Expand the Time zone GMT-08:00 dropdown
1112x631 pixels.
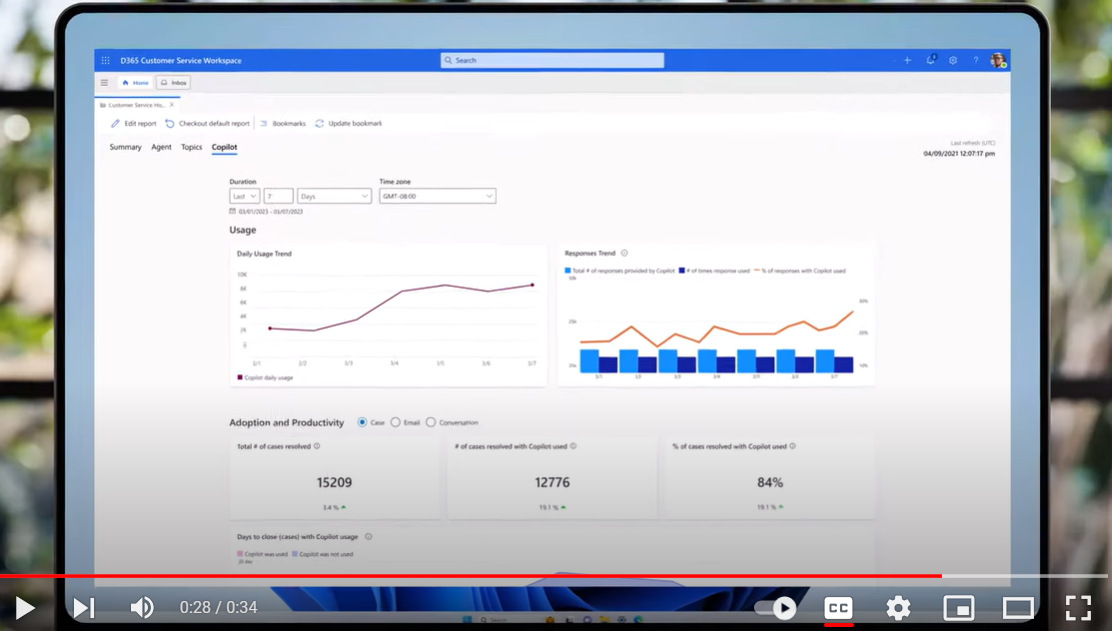pyautogui.click(x=437, y=196)
